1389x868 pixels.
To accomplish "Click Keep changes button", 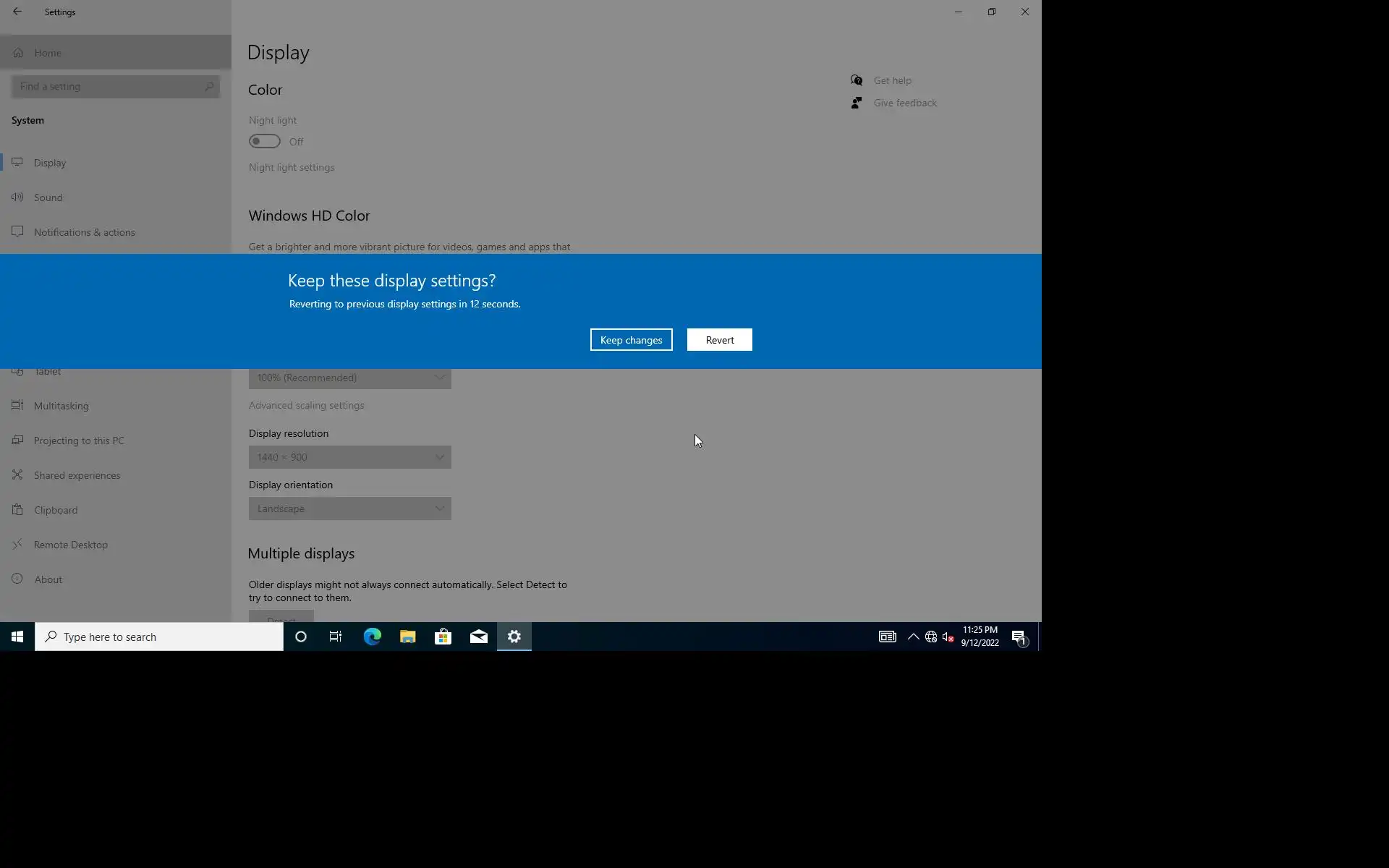I will point(631,340).
